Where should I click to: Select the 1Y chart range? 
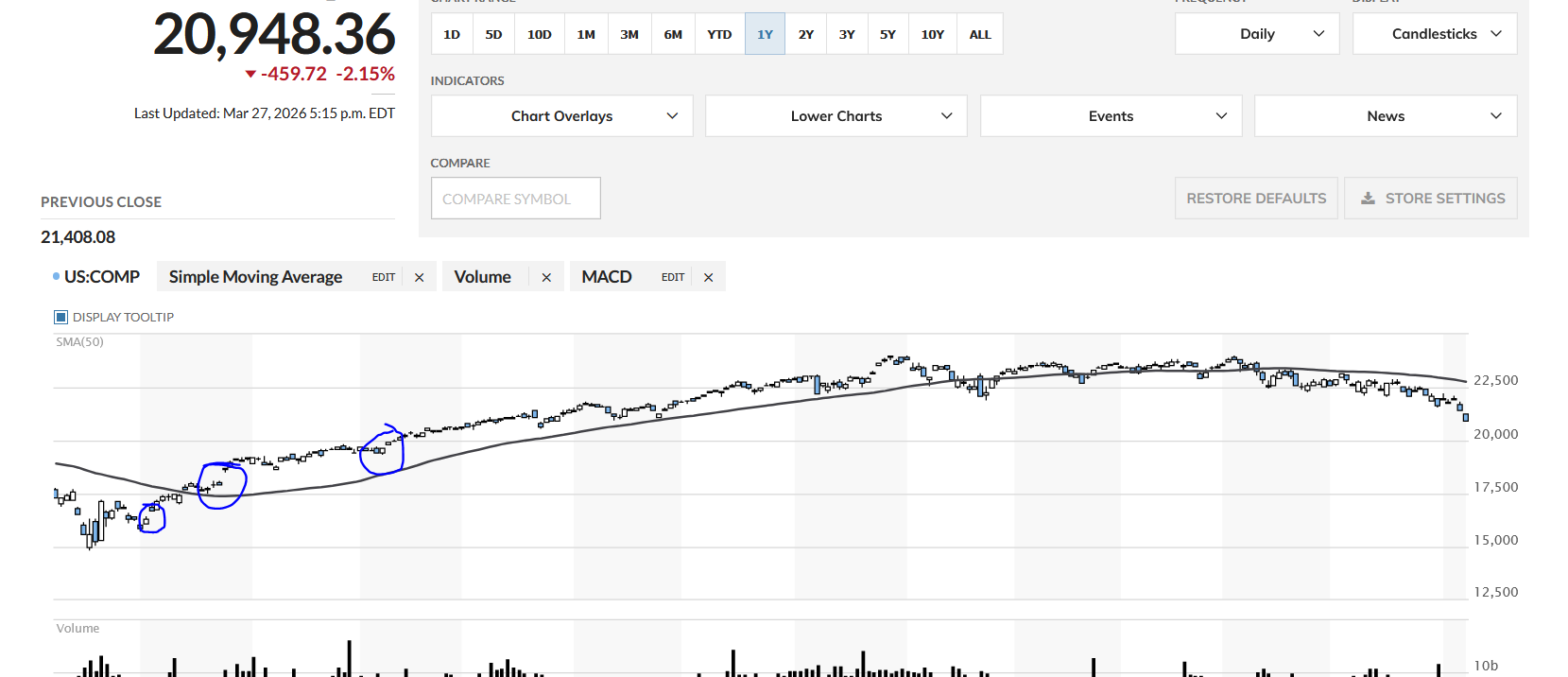(765, 34)
